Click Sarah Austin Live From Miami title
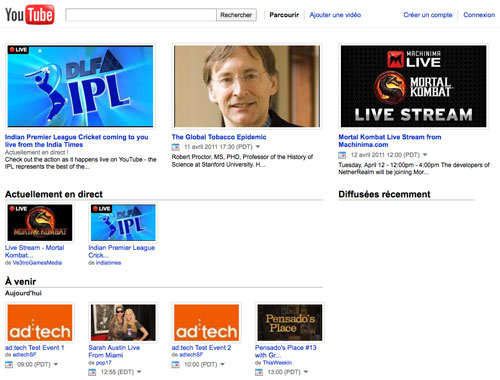 (114, 351)
